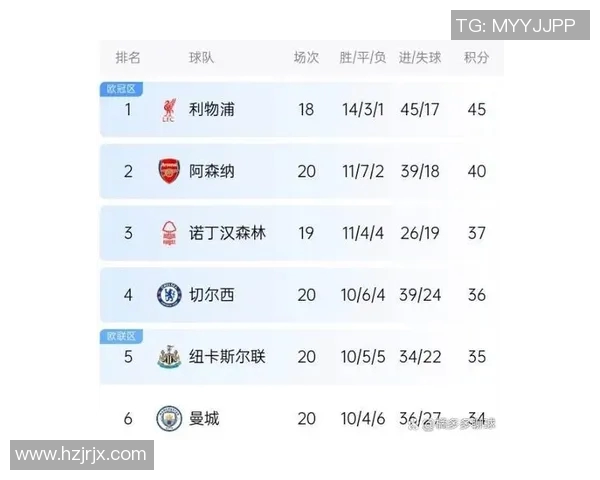600x480 pixels.
Task: Click the Newcastle United crest icon
Action: coord(168,357)
